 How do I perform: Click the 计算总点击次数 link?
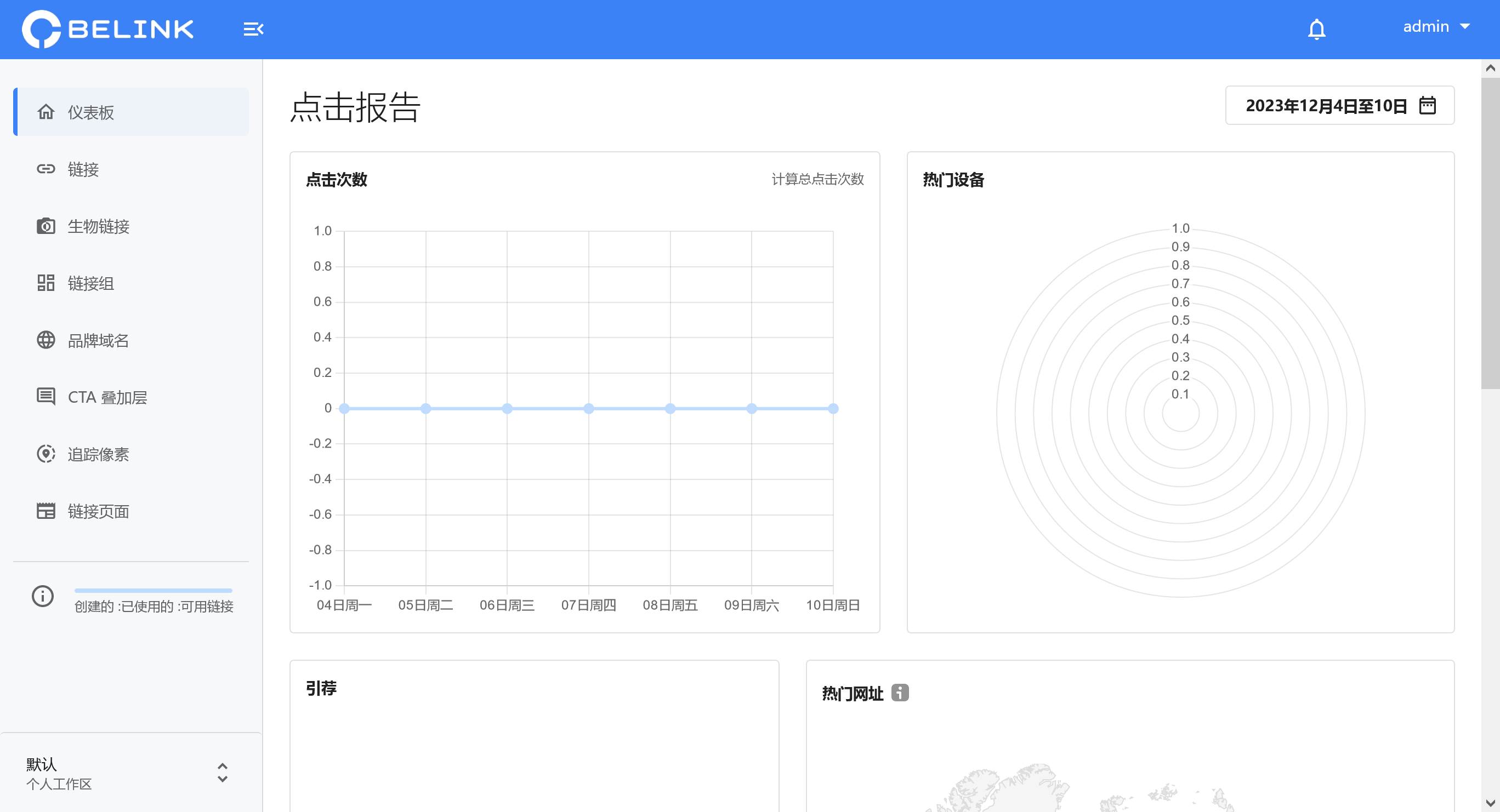pyautogui.click(x=817, y=179)
